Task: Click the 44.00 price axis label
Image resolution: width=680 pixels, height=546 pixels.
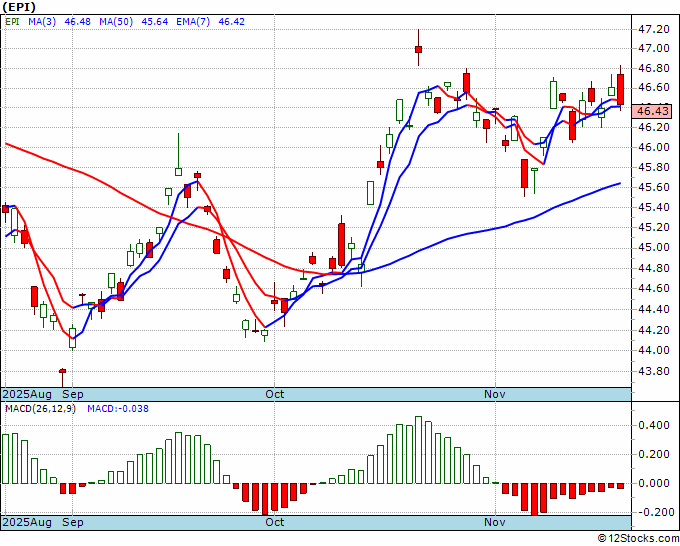Action: click(x=654, y=350)
